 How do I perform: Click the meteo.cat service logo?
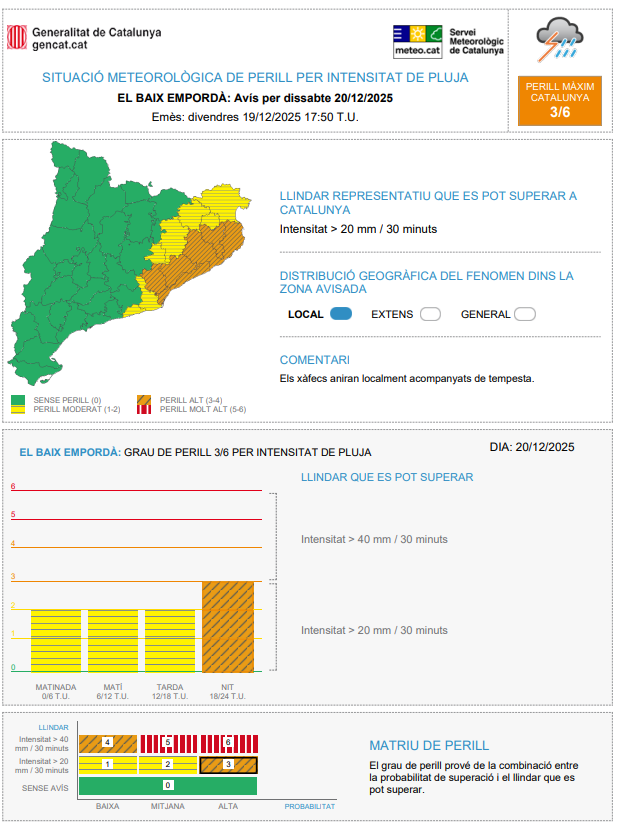click(418, 40)
